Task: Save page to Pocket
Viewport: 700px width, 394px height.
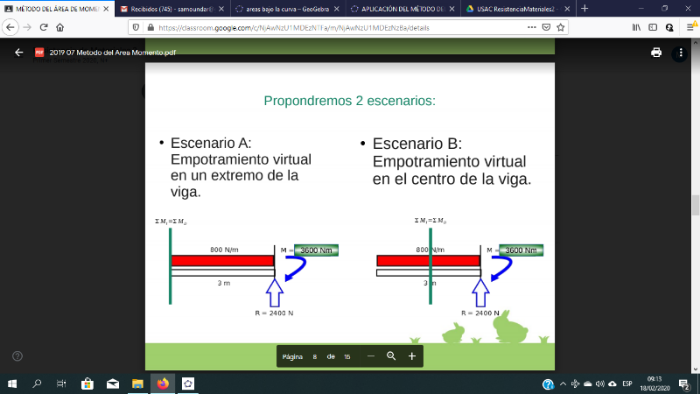Action: [x=546, y=28]
